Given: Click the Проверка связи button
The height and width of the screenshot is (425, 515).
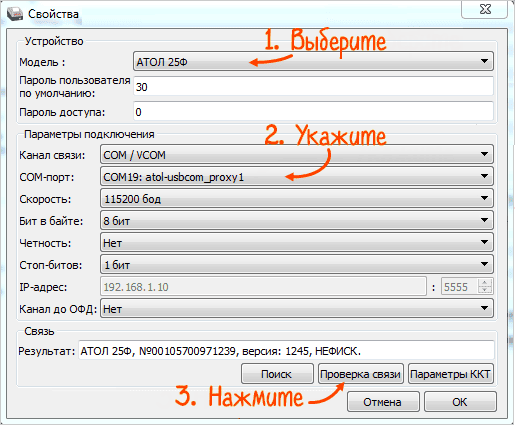Looking at the screenshot, I should tap(360, 374).
